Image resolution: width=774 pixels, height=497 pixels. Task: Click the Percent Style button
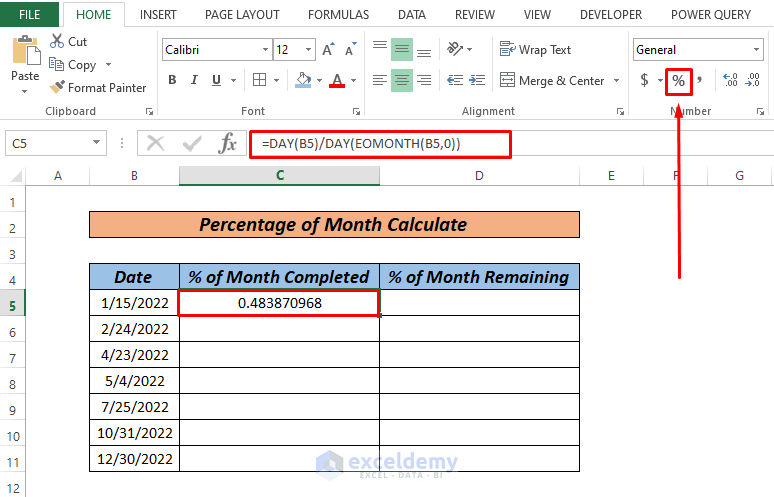(x=679, y=81)
